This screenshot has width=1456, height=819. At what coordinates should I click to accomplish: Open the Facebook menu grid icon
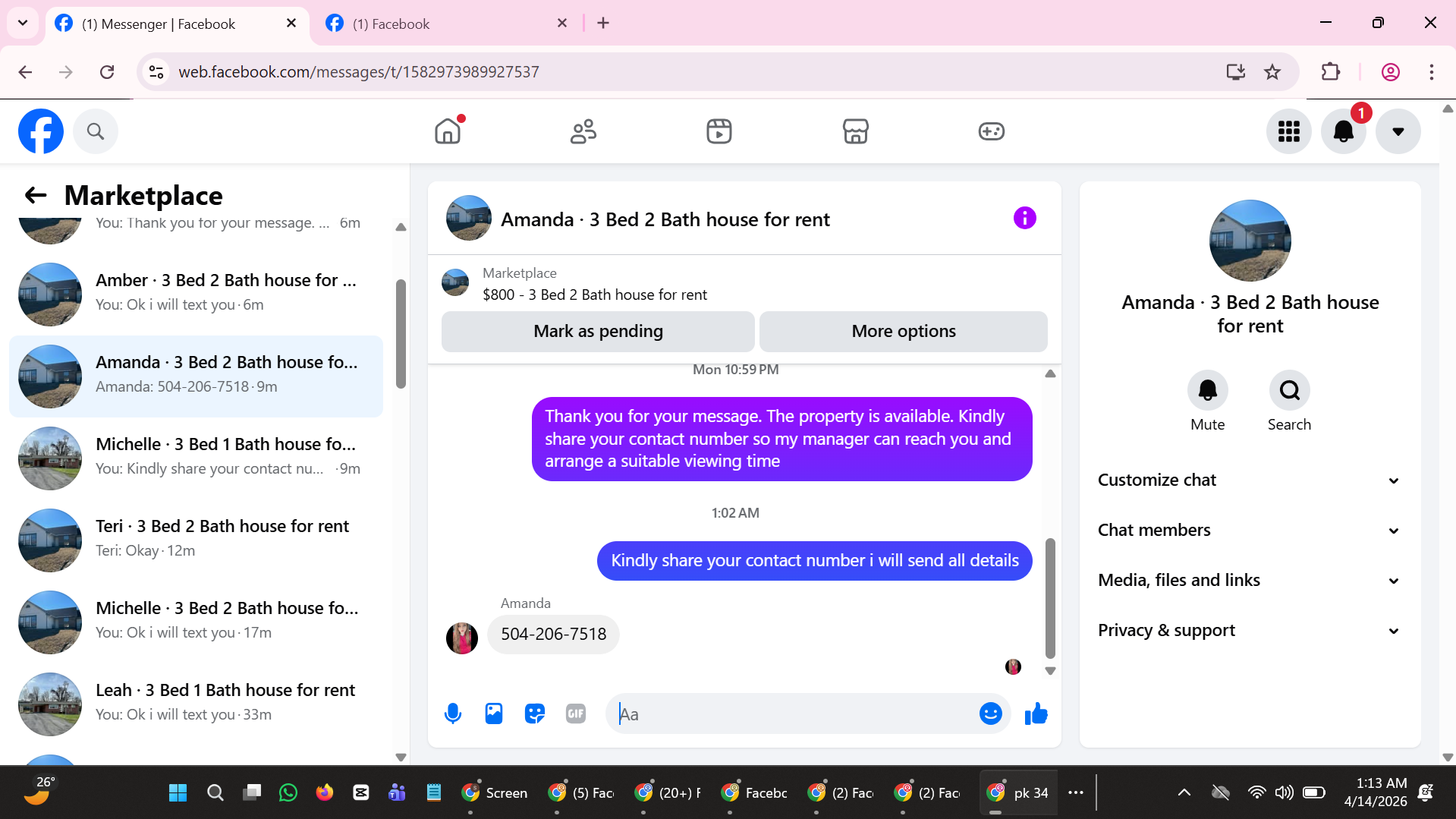pos(1289,131)
